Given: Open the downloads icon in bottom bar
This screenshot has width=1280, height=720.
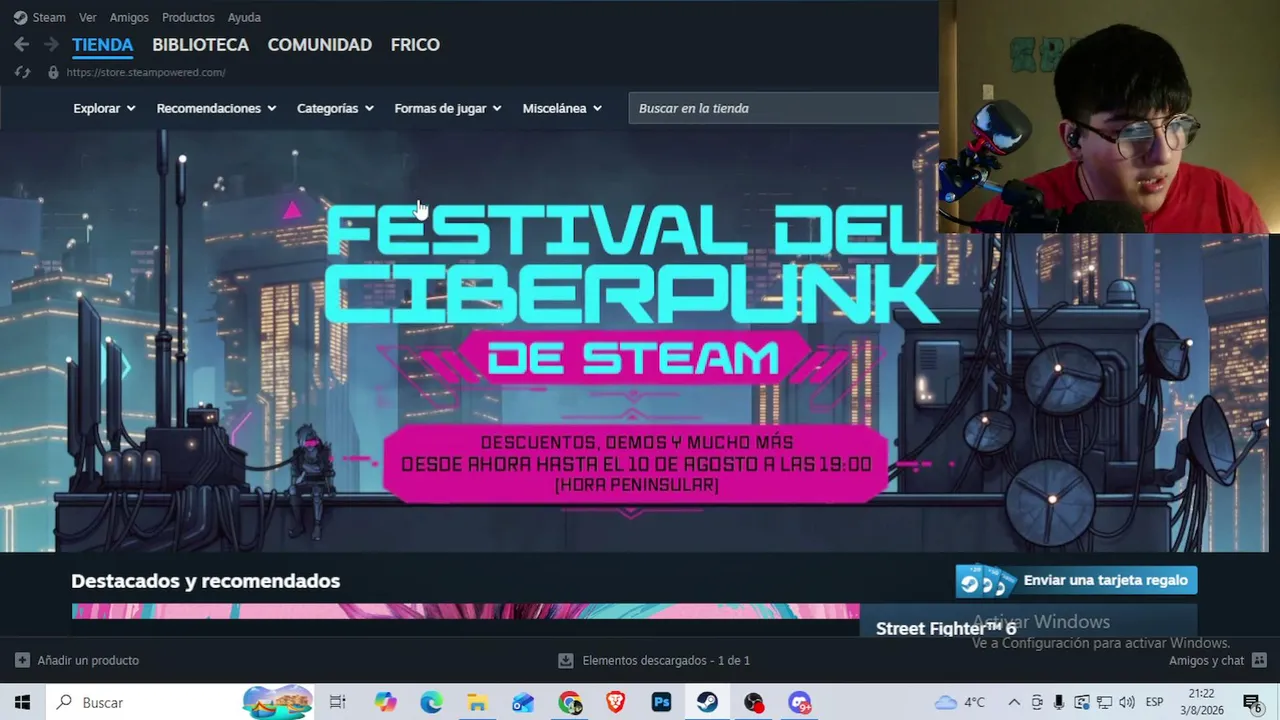Looking at the screenshot, I should click(566, 660).
